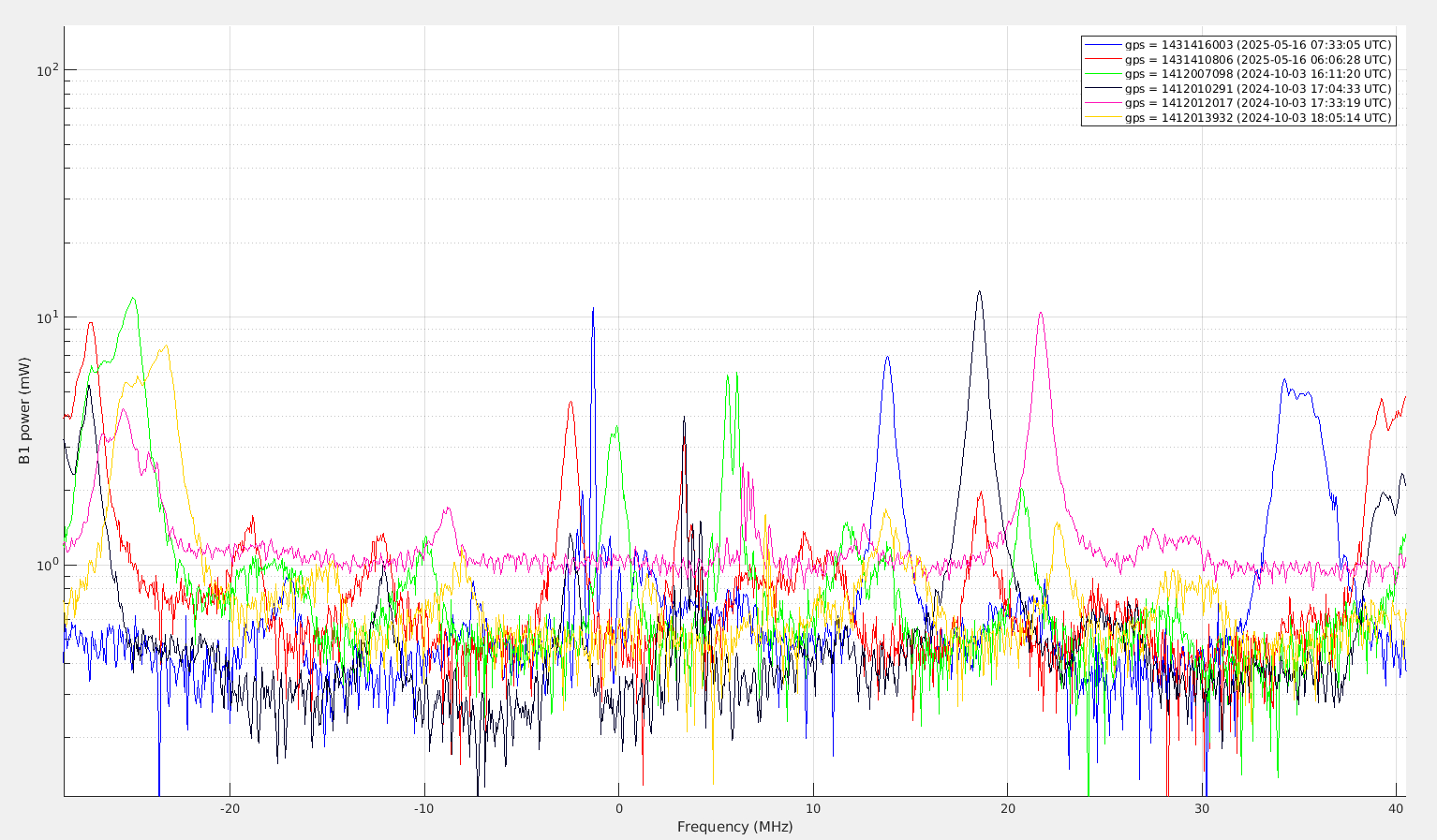The image size is (1437, 840).
Task: Click the magenta peak top near 22 MHz
Action: click(1040, 314)
